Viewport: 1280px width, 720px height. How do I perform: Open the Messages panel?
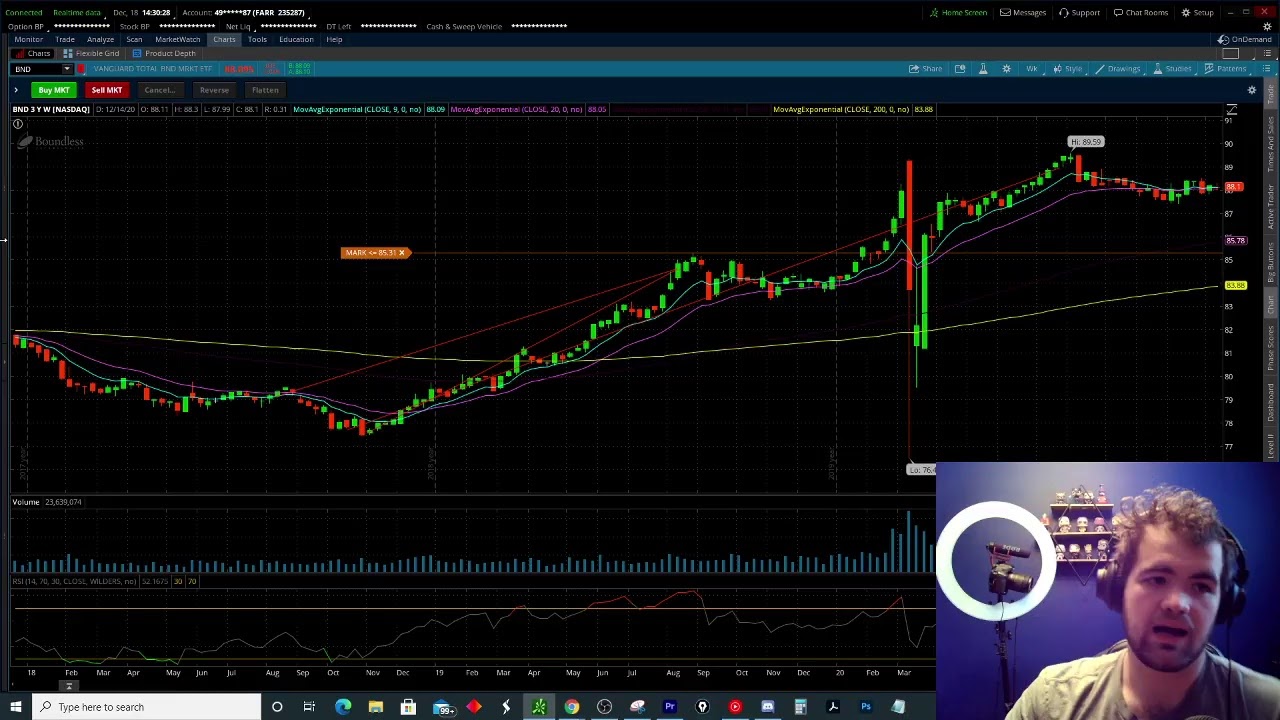point(1023,12)
